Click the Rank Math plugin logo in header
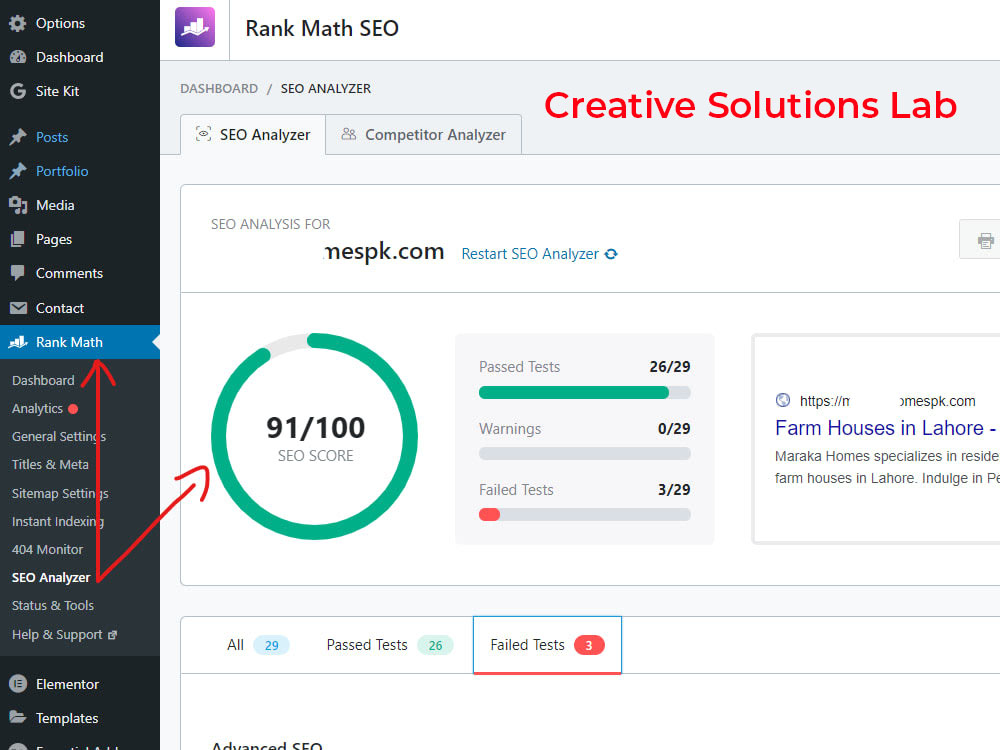 [194, 27]
